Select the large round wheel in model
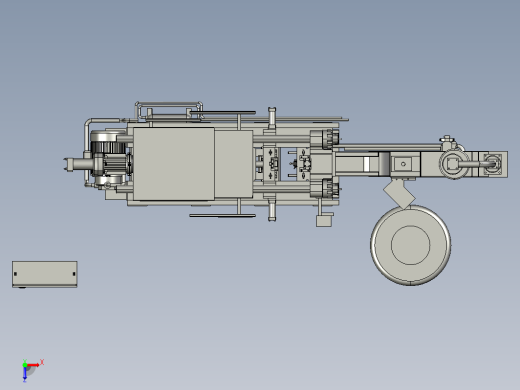Screen dimensions: 520x390 (x=411, y=245)
